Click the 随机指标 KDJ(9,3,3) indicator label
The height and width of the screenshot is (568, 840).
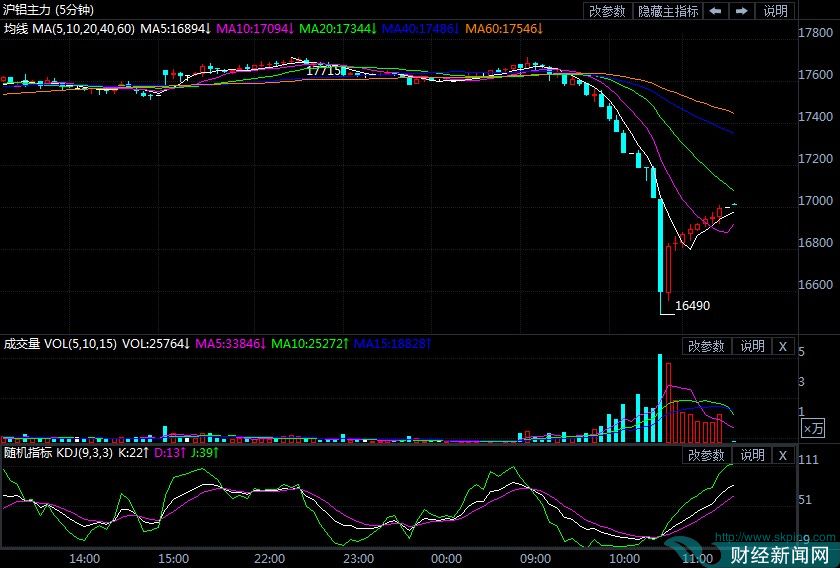coord(58,453)
